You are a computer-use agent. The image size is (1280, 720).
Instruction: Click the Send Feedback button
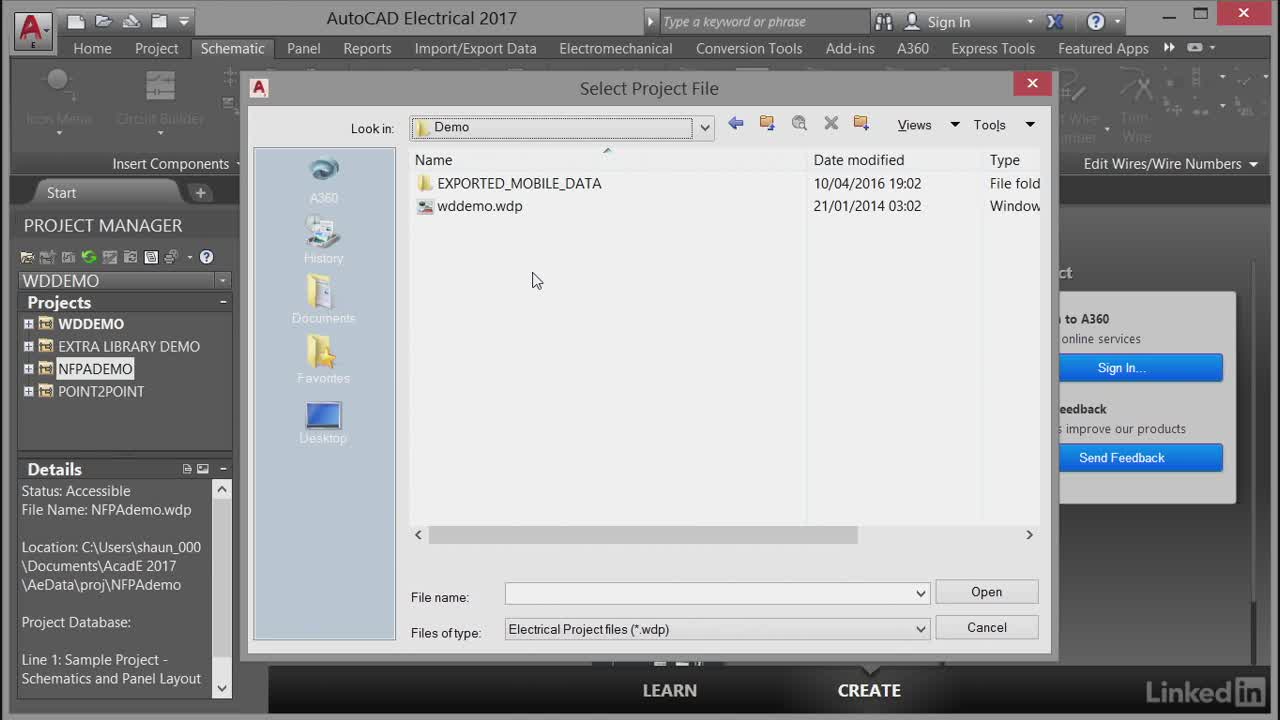pyautogui.click(x=1140, y=458)
